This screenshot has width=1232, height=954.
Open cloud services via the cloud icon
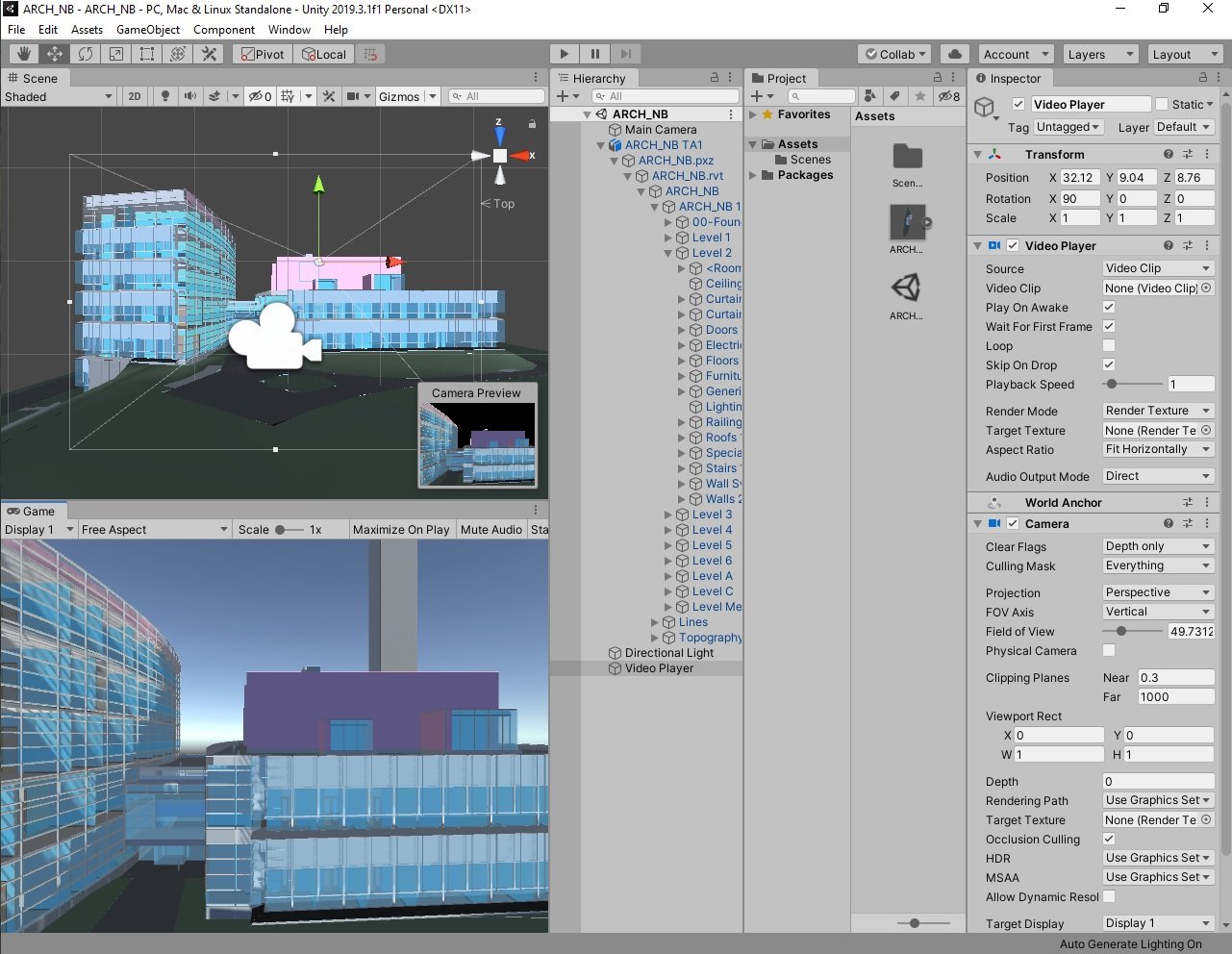(x=954, y=55)
